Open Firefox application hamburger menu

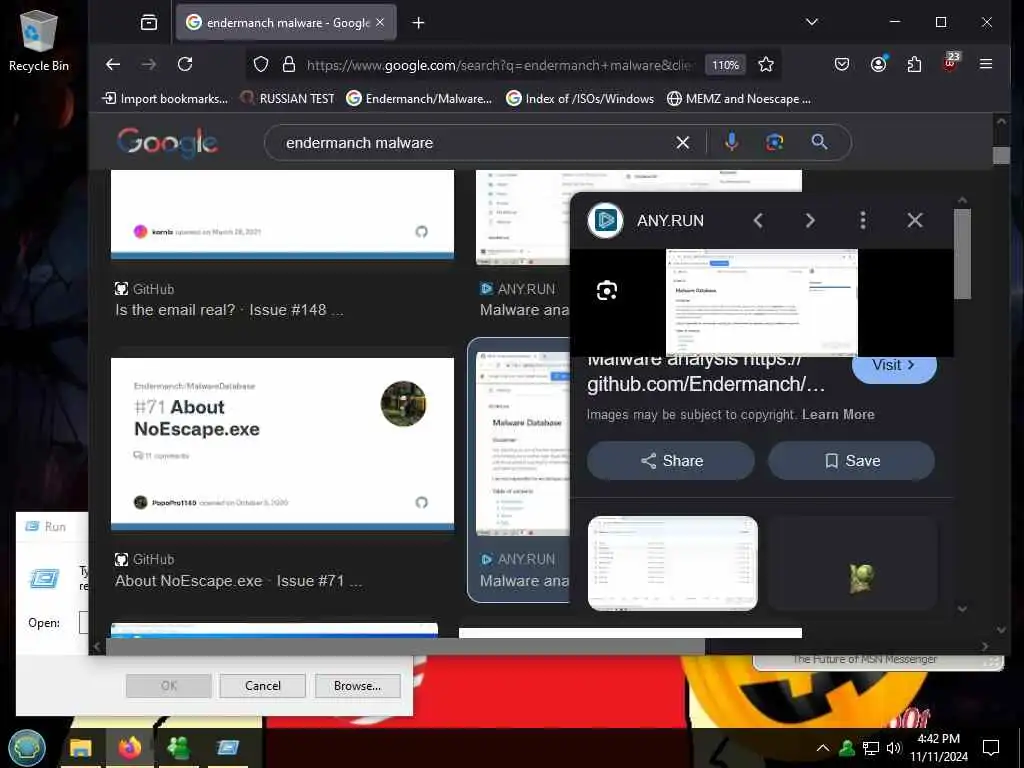(x=986, y=64)
